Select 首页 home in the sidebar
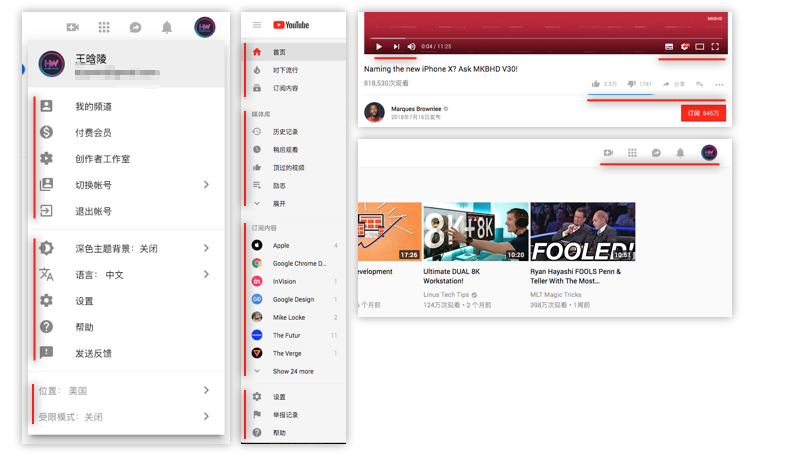791x458 pixels. 294,52
